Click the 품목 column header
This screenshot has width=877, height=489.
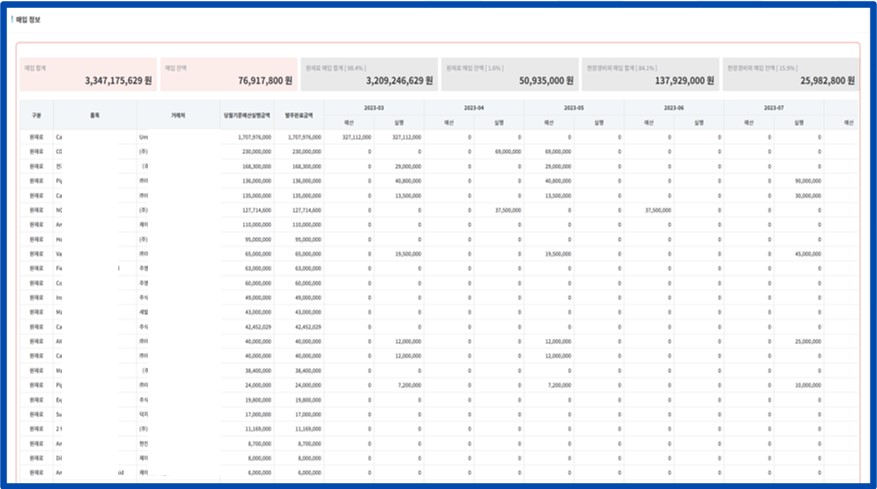(94, 115)
